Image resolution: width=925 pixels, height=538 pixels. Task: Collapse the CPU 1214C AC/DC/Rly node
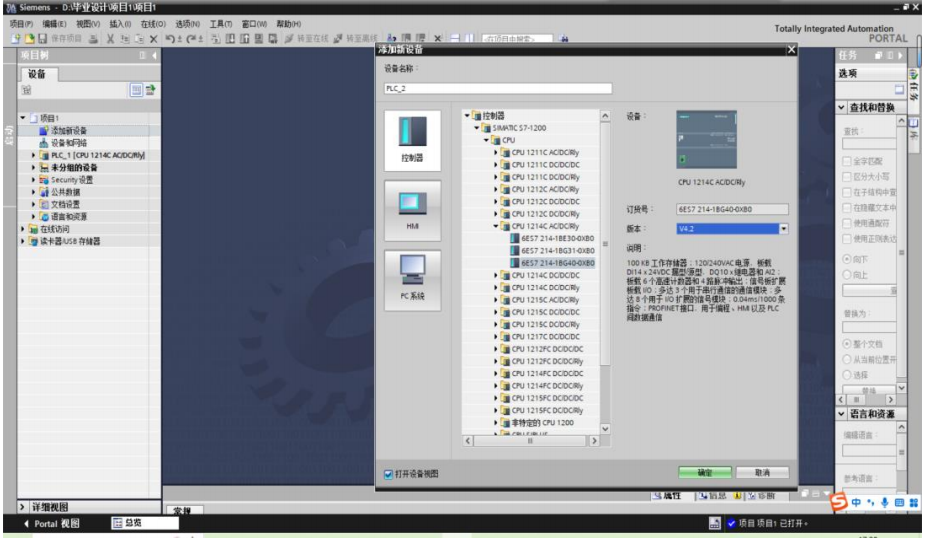pos(496,226)
